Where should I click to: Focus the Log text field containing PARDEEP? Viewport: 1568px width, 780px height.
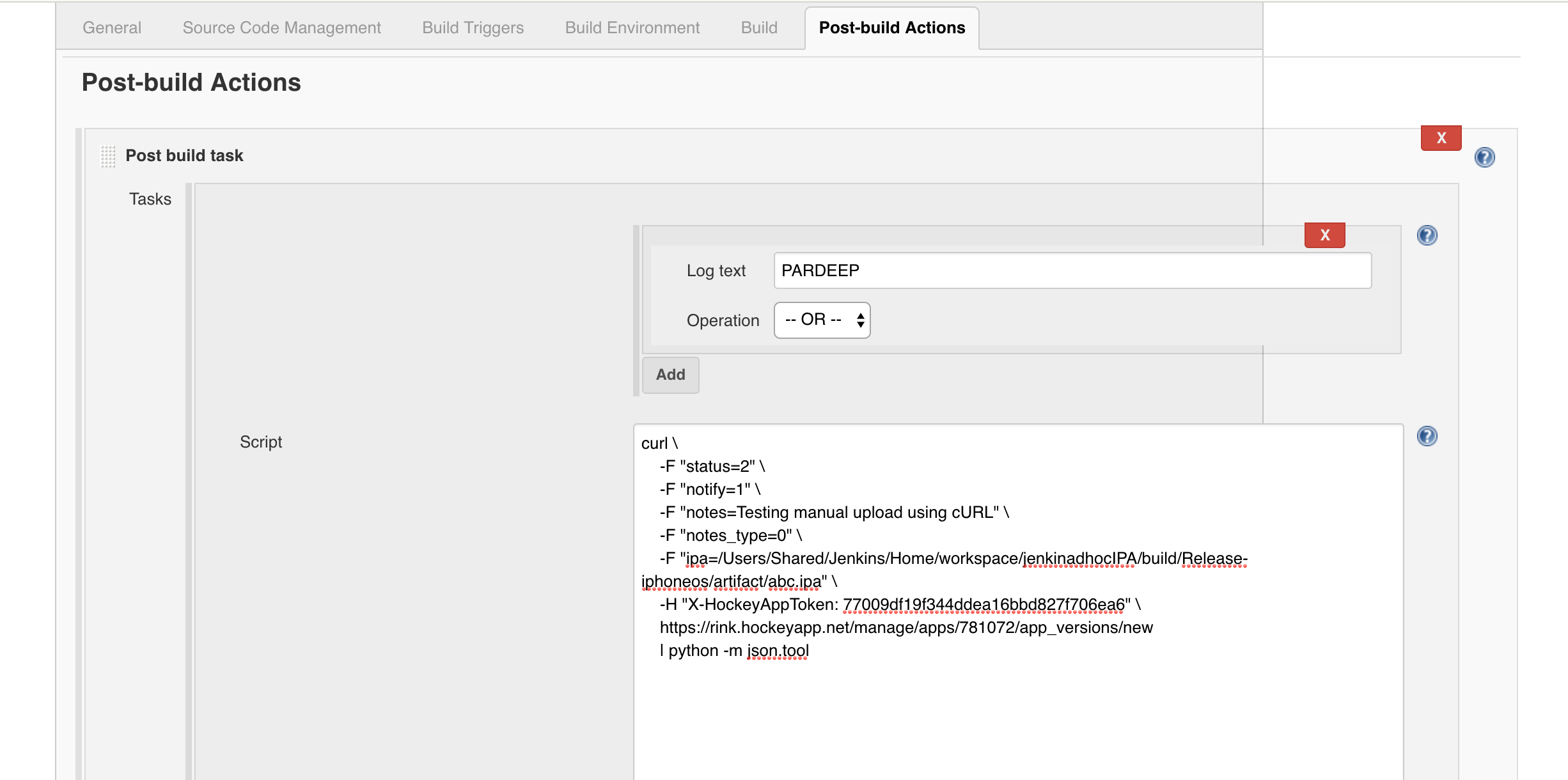click(1072, 270)
